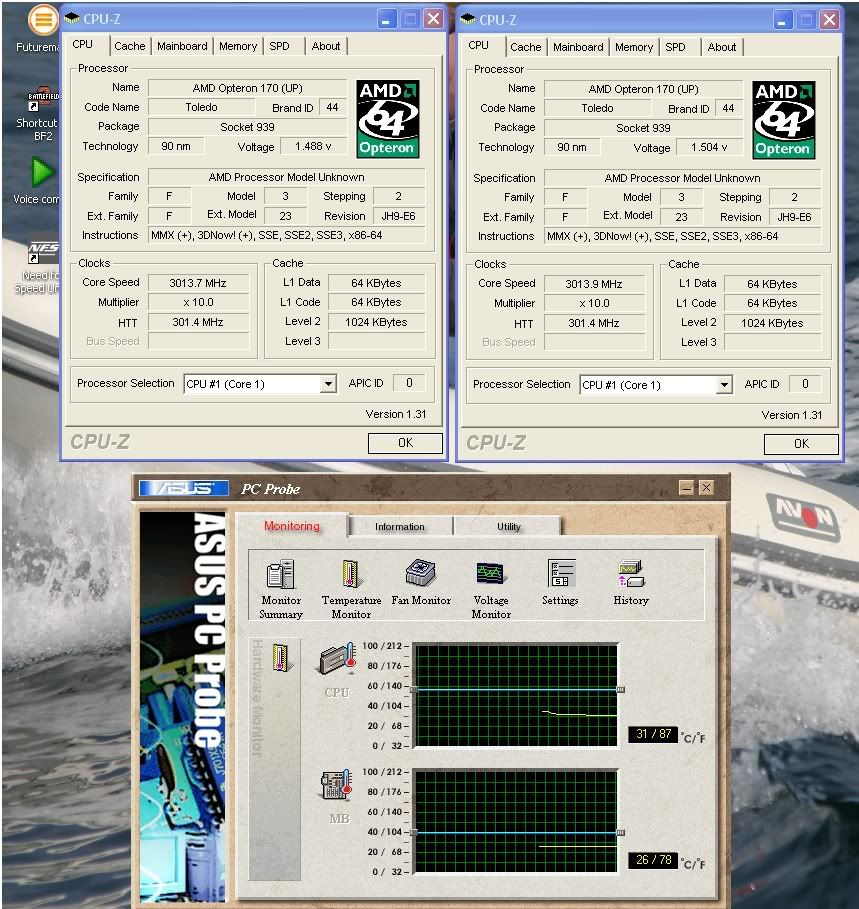Open the PC Probe Settings icon
859x909 pixels.
[560, 574]
